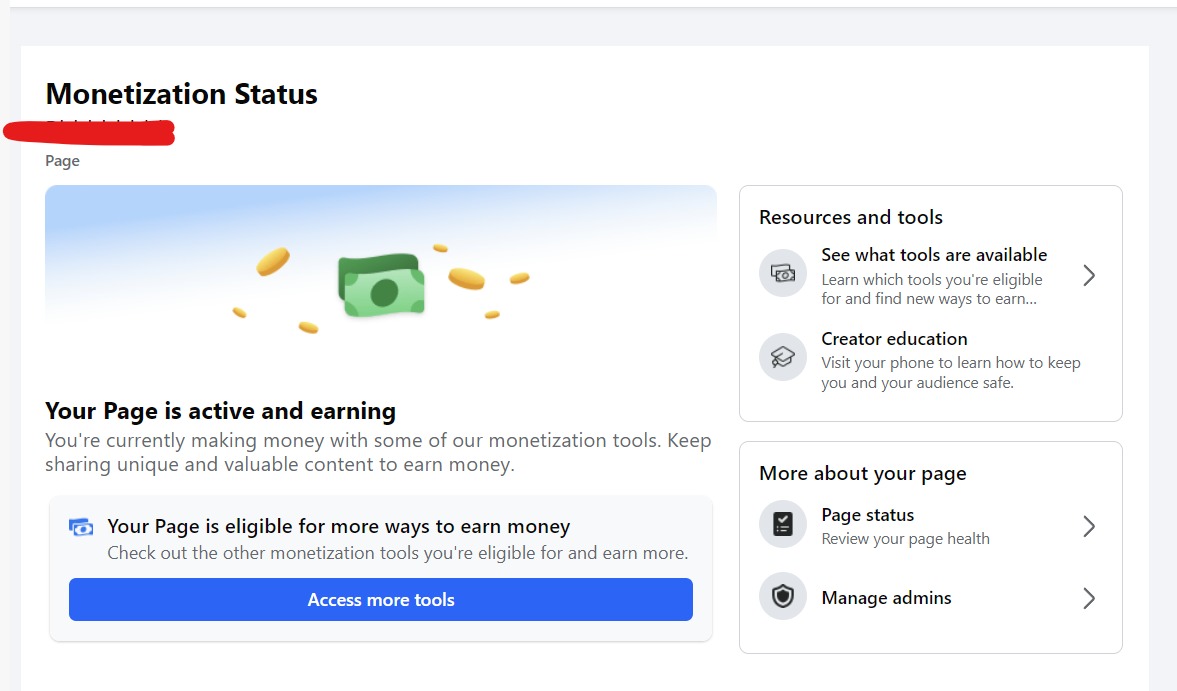The height and width of the screenshot is (691, 1177).
Task: Click the money camera icon beside tools available
Action: 782,273
